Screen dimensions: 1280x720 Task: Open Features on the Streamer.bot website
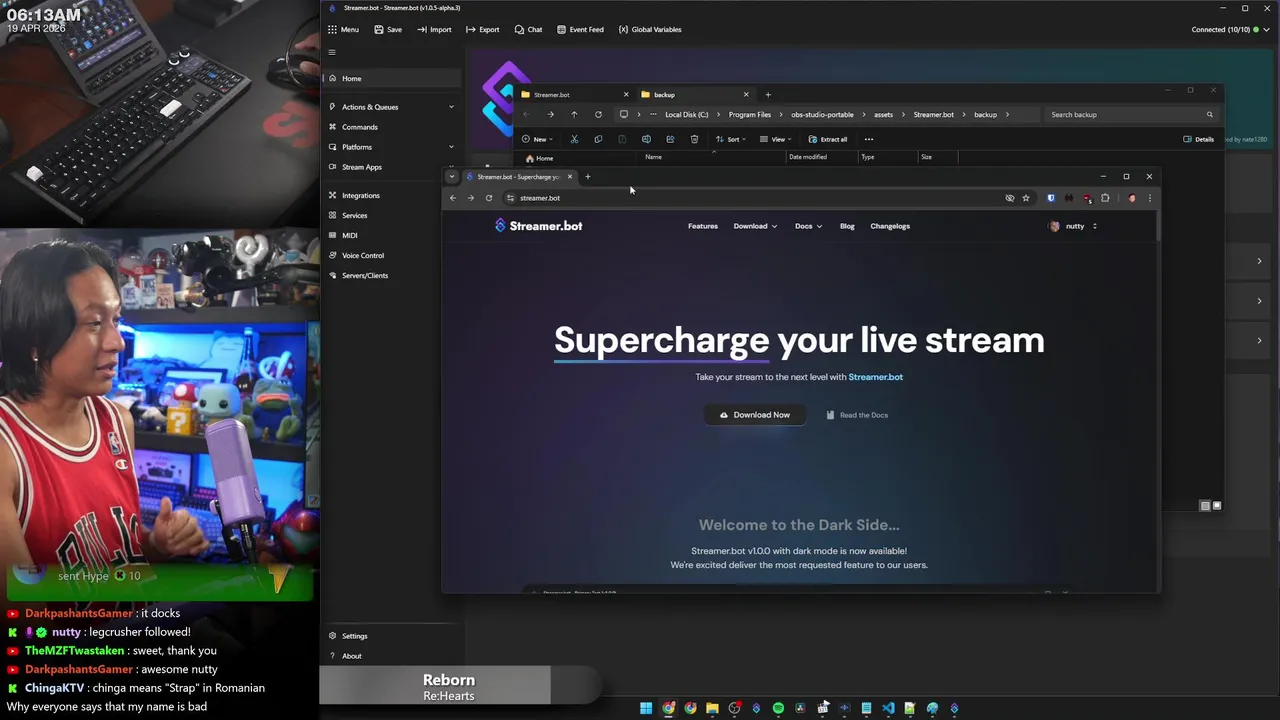pos(703,226)
